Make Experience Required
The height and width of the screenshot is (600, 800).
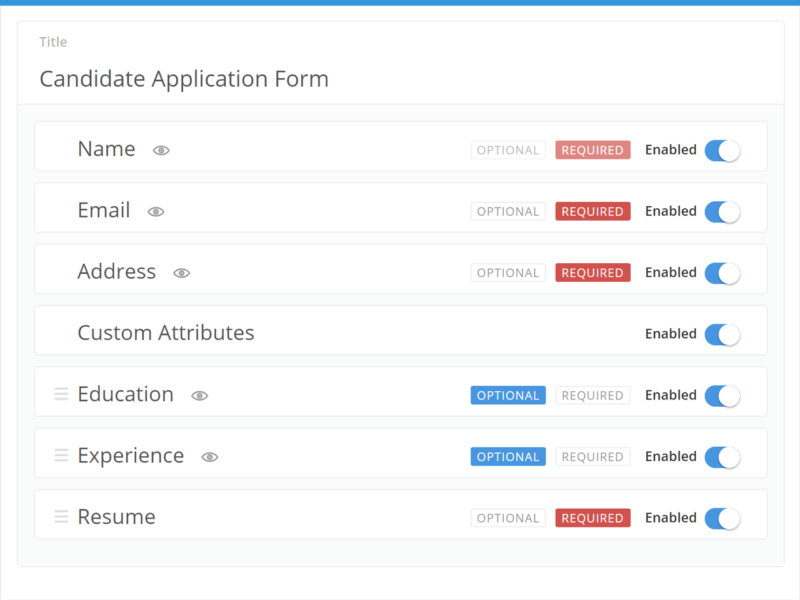(x=593, y=456)
